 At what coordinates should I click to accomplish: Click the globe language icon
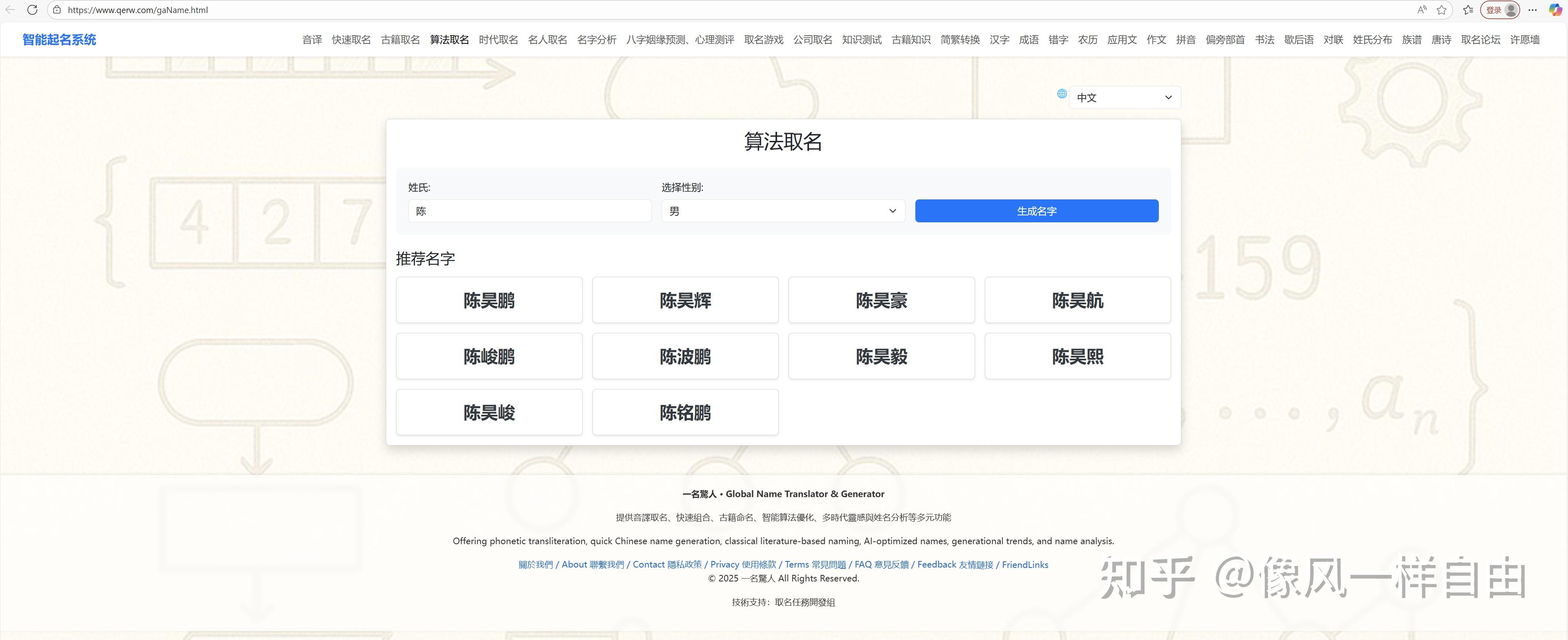coord(1061,93)
